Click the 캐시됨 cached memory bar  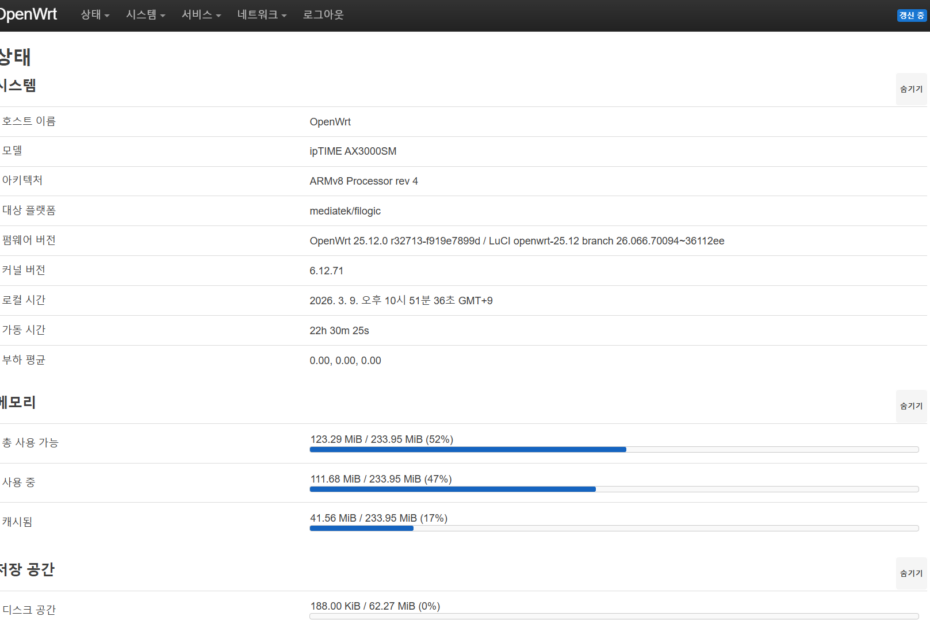click(614, 528)
